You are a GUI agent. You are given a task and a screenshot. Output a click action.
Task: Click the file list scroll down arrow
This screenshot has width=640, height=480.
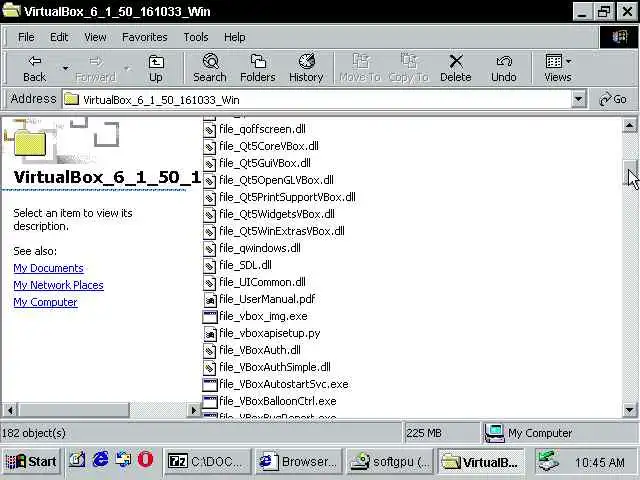(x=629, y=409)
